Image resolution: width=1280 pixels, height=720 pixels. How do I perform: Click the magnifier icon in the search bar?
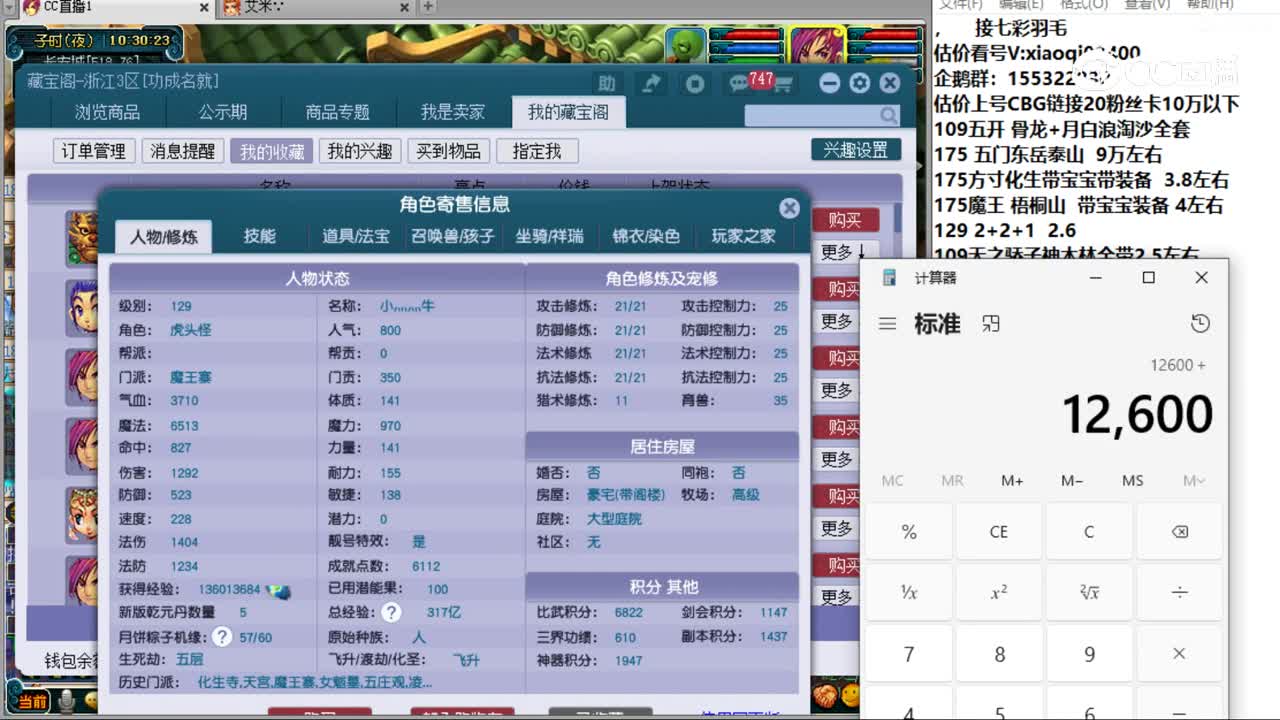coord(886,114)
